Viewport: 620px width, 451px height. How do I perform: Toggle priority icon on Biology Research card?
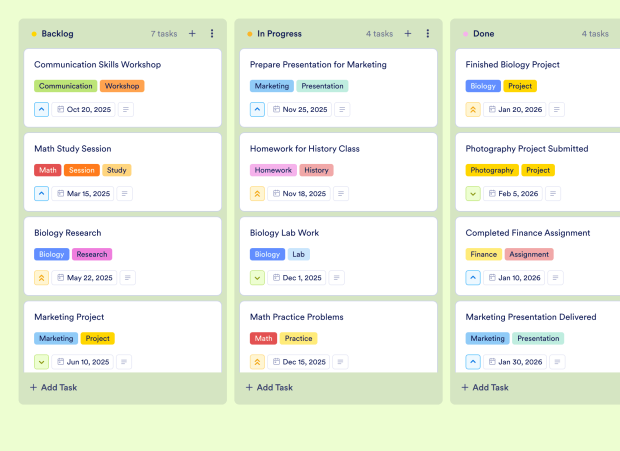point(42,278)
